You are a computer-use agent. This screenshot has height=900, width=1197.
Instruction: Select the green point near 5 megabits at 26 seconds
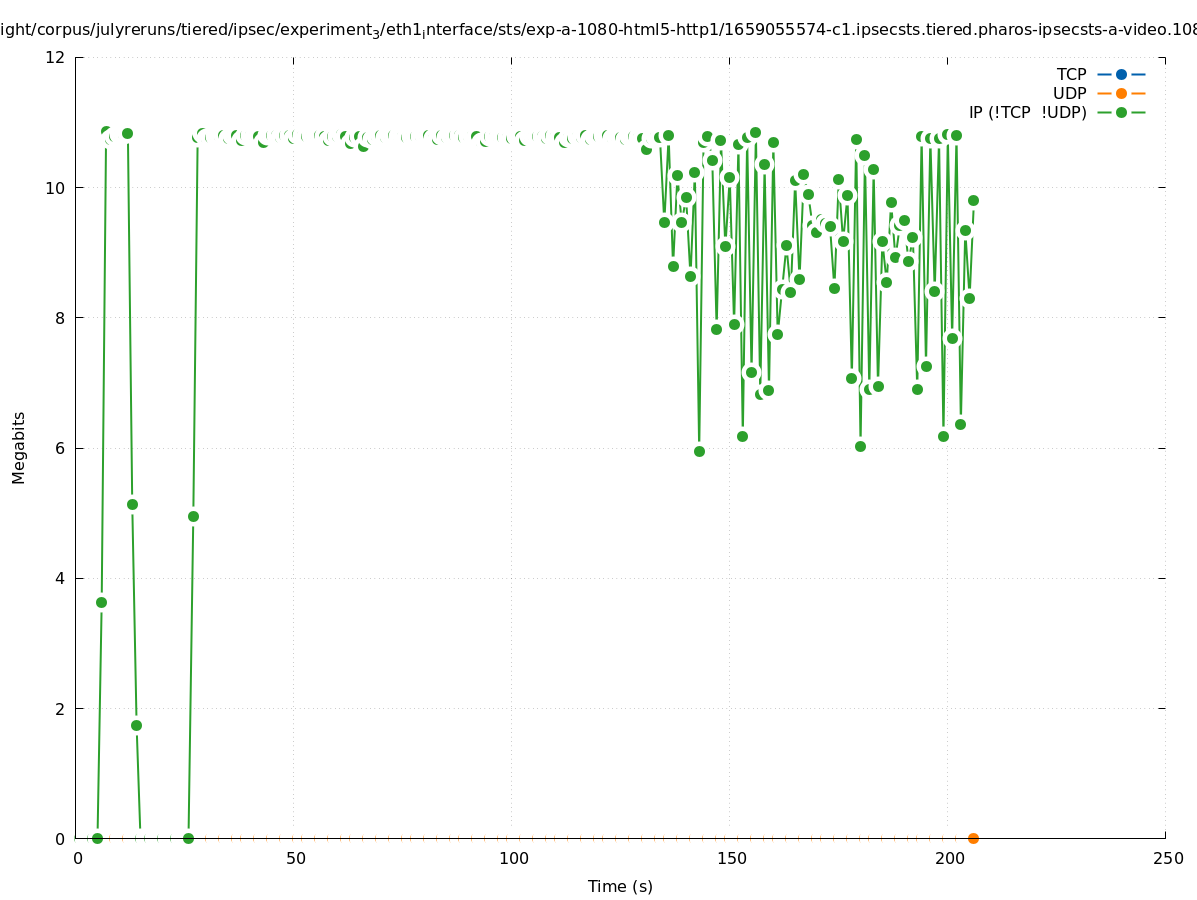pyautogui.click(x=193, y=516)
